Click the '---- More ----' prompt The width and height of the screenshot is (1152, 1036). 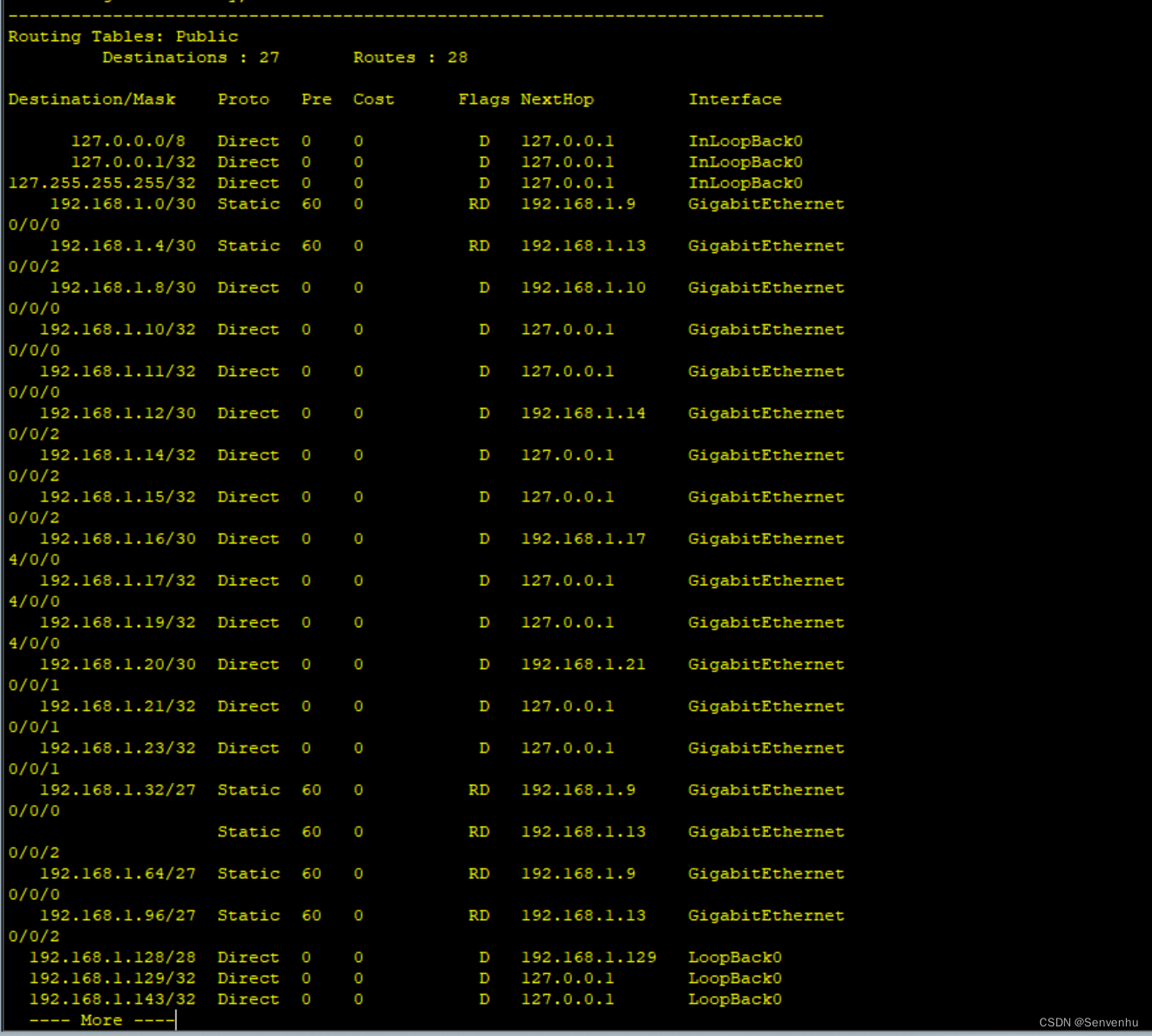click(102, 1020)
